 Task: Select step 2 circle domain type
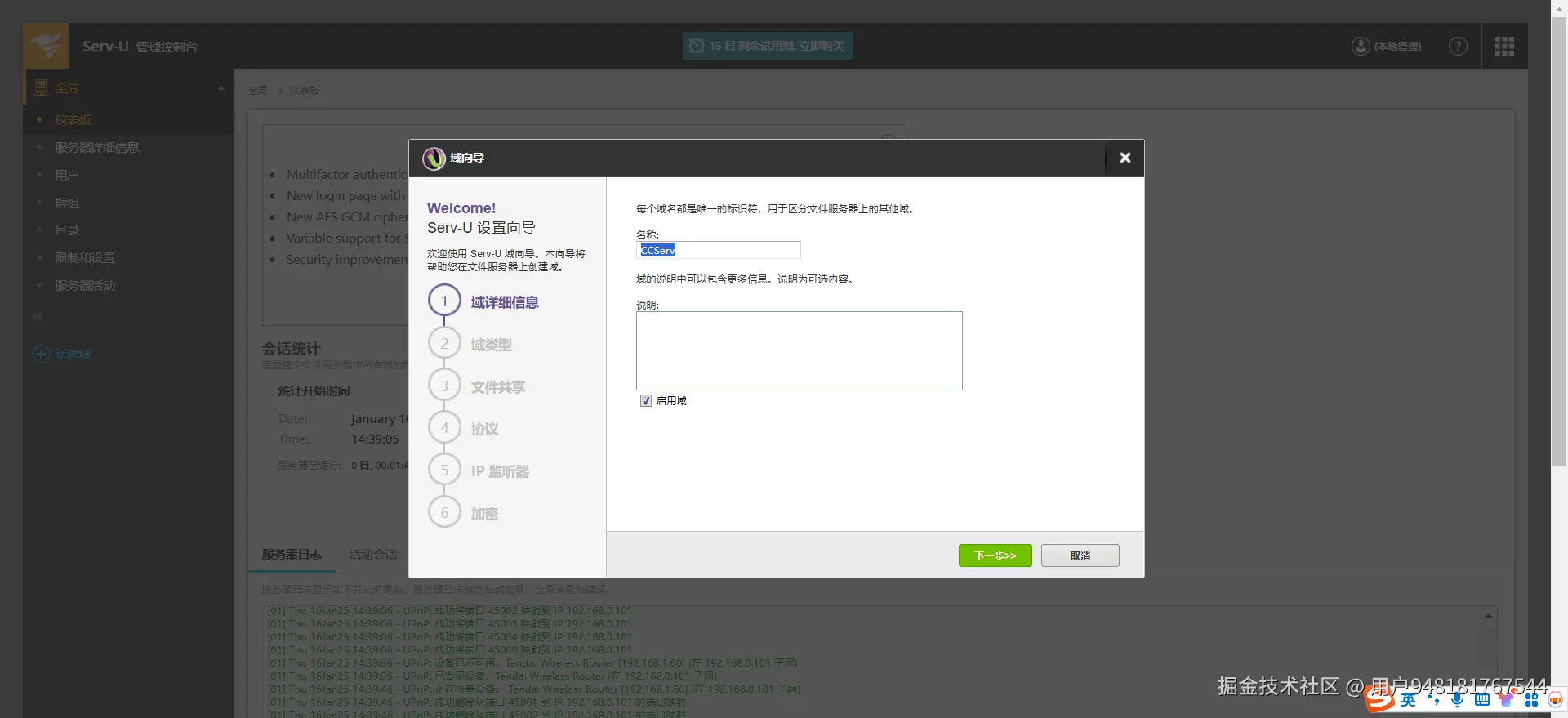pos(444,344)
